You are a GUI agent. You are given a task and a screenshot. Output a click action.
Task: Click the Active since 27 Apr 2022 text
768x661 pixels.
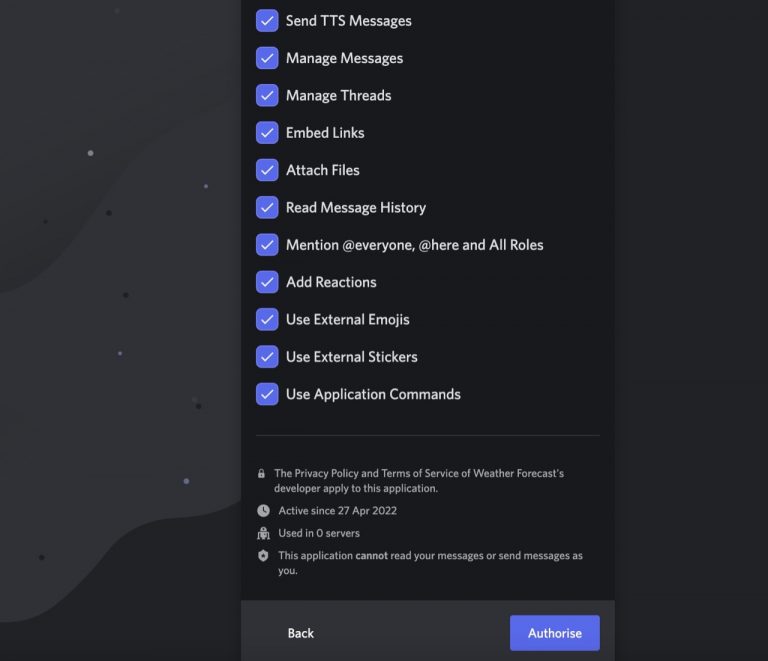[x=337, y=511]
